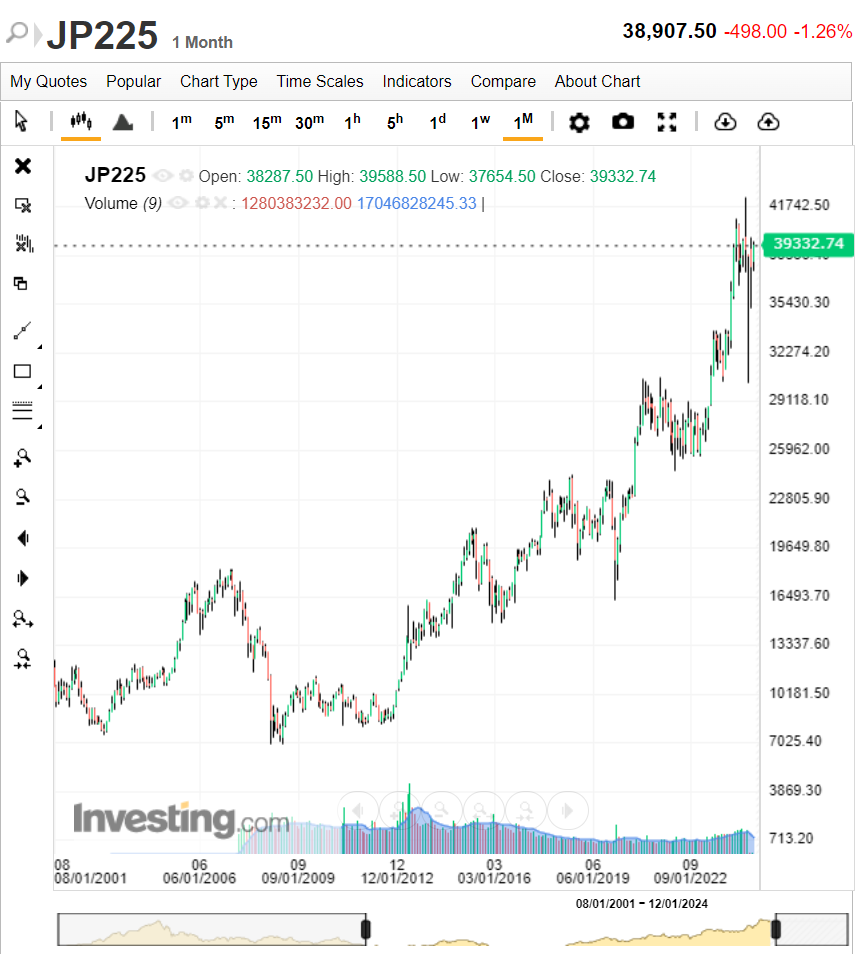Image resolution: width=866 pixels, height=954 pixels.
Task: Select the candlestick chart type icon
Action: (x=81, y=122)
